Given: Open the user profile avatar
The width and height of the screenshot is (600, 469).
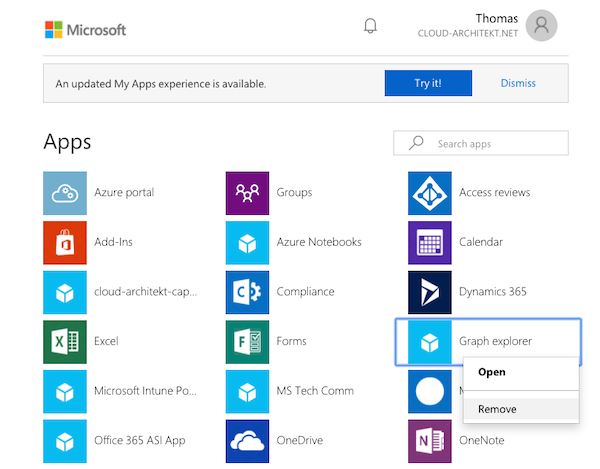Looking at the screenshot, I should 541,26.
